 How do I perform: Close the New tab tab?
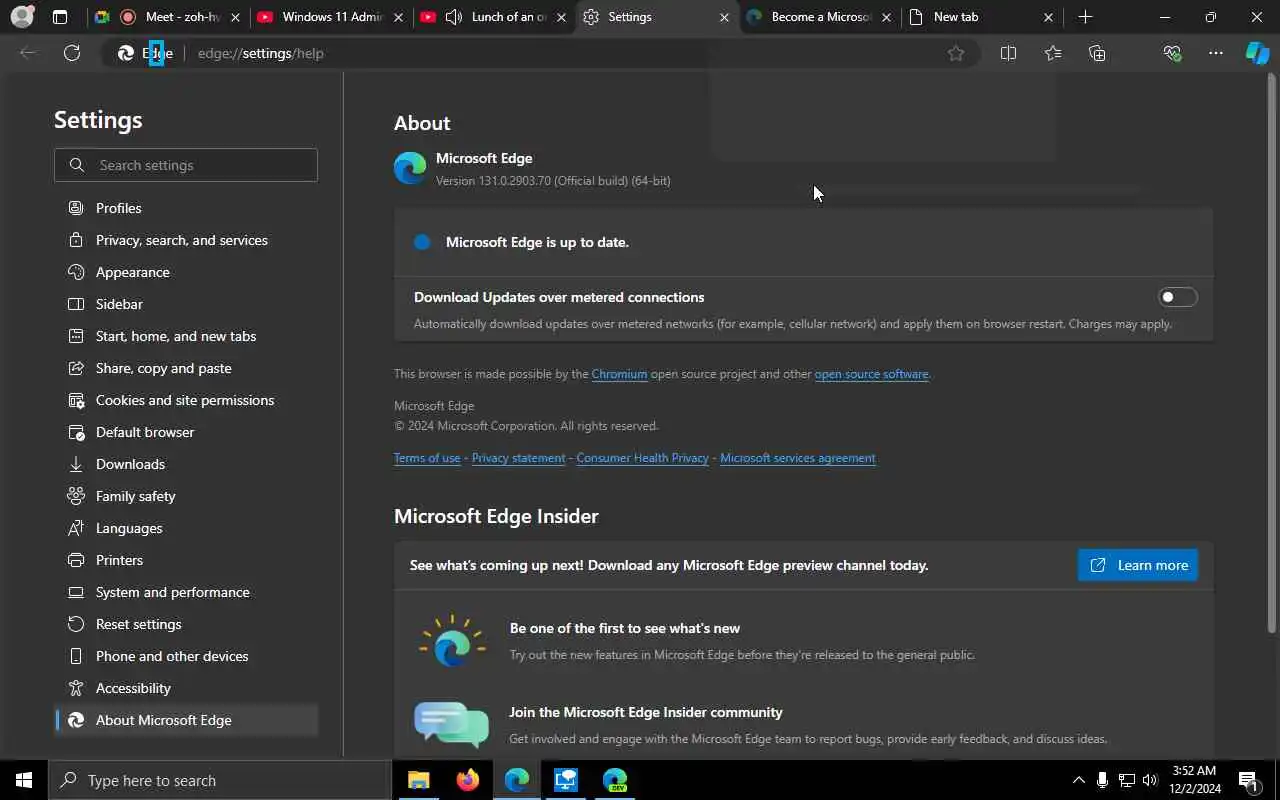[x=1048, y=17]
